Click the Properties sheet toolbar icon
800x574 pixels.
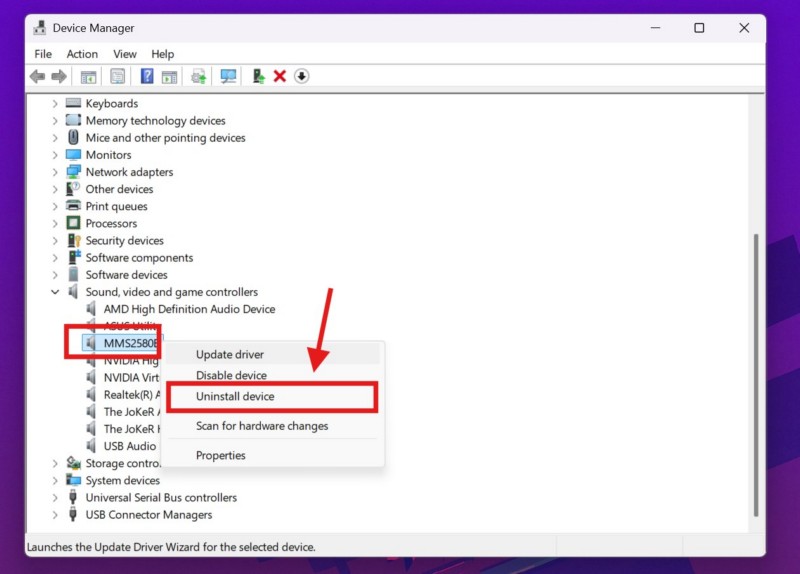tap(118, 77)
